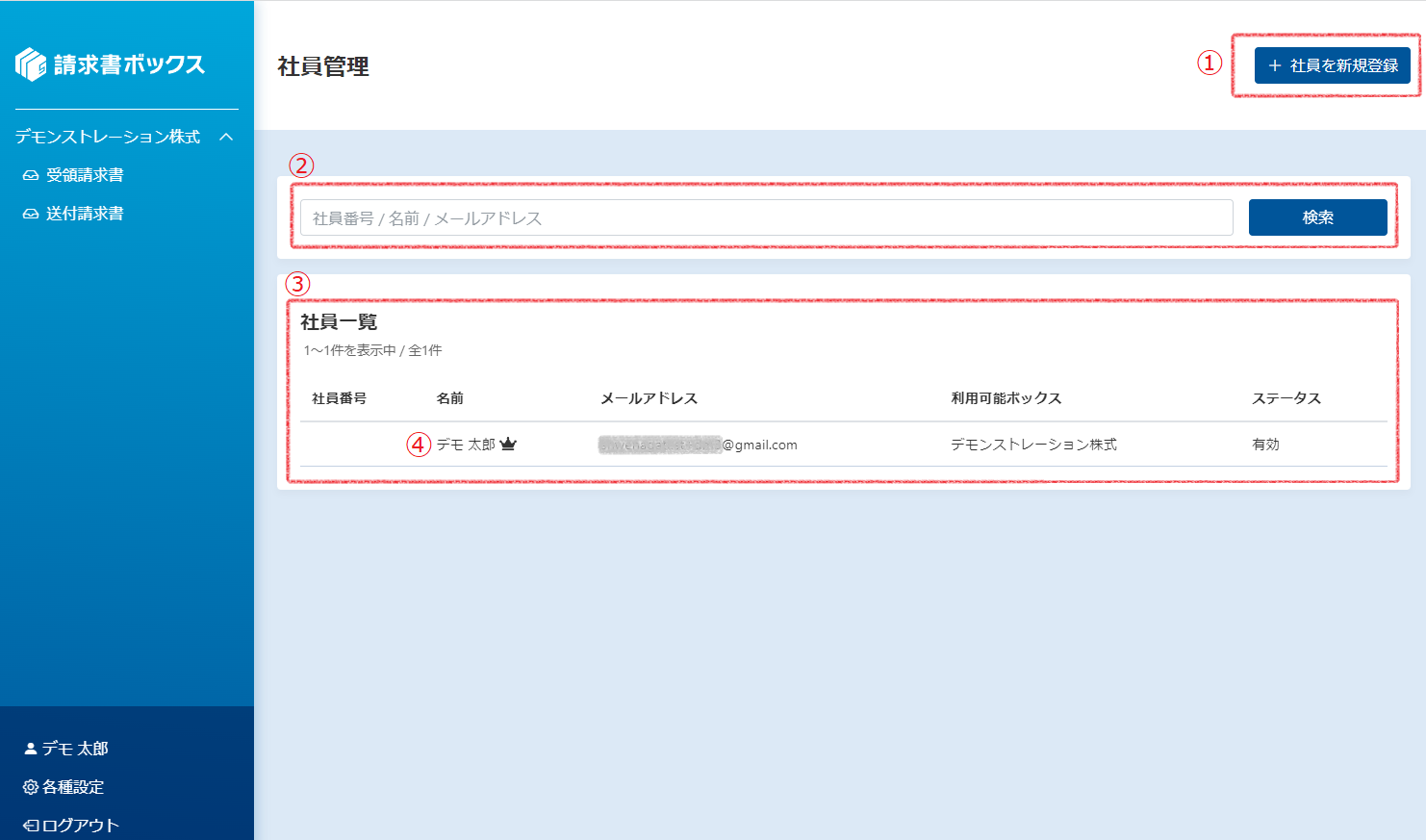Screen dimensions: 1426x840
Task: Click the crown icon next to デモ 太郎
Action: 508,445
